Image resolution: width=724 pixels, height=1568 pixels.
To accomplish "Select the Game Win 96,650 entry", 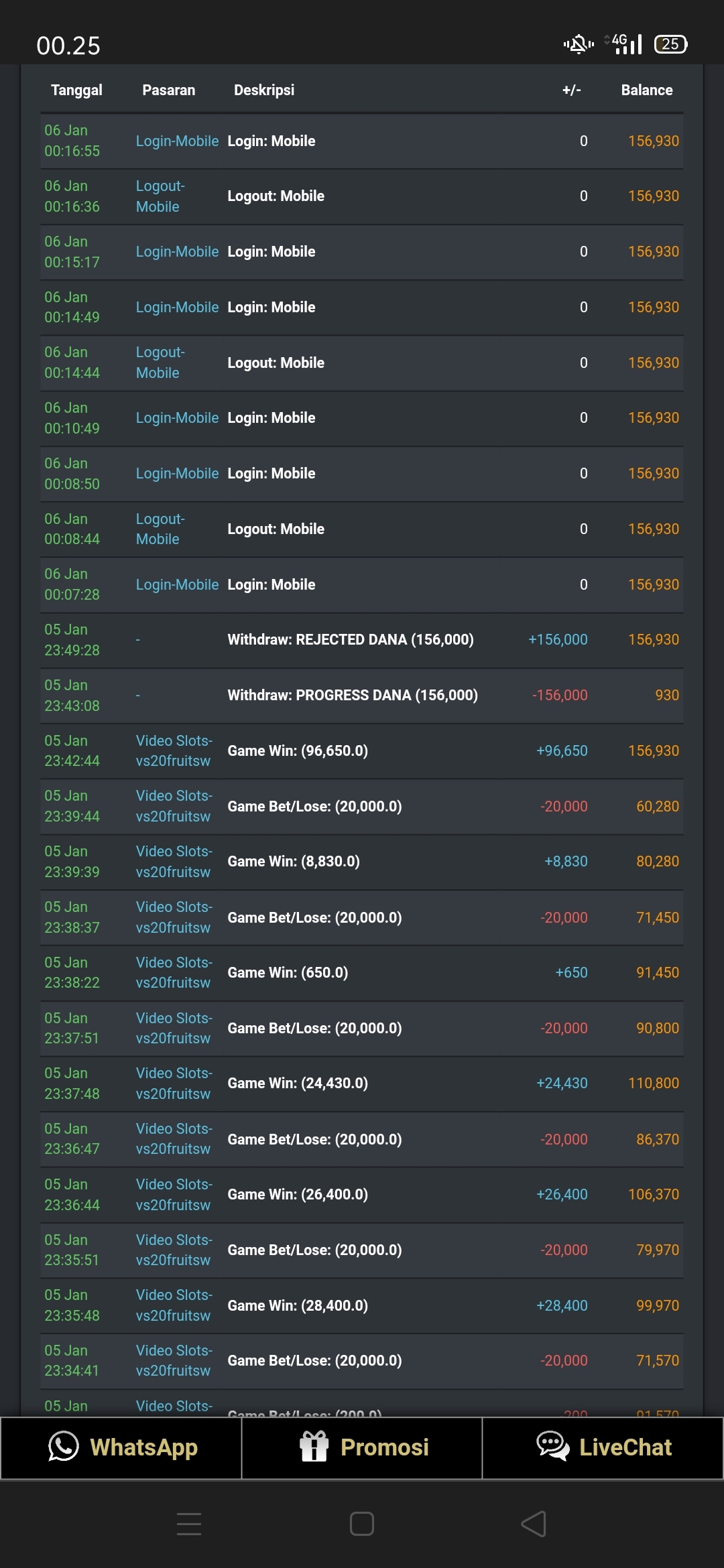I will coord(298,750).
